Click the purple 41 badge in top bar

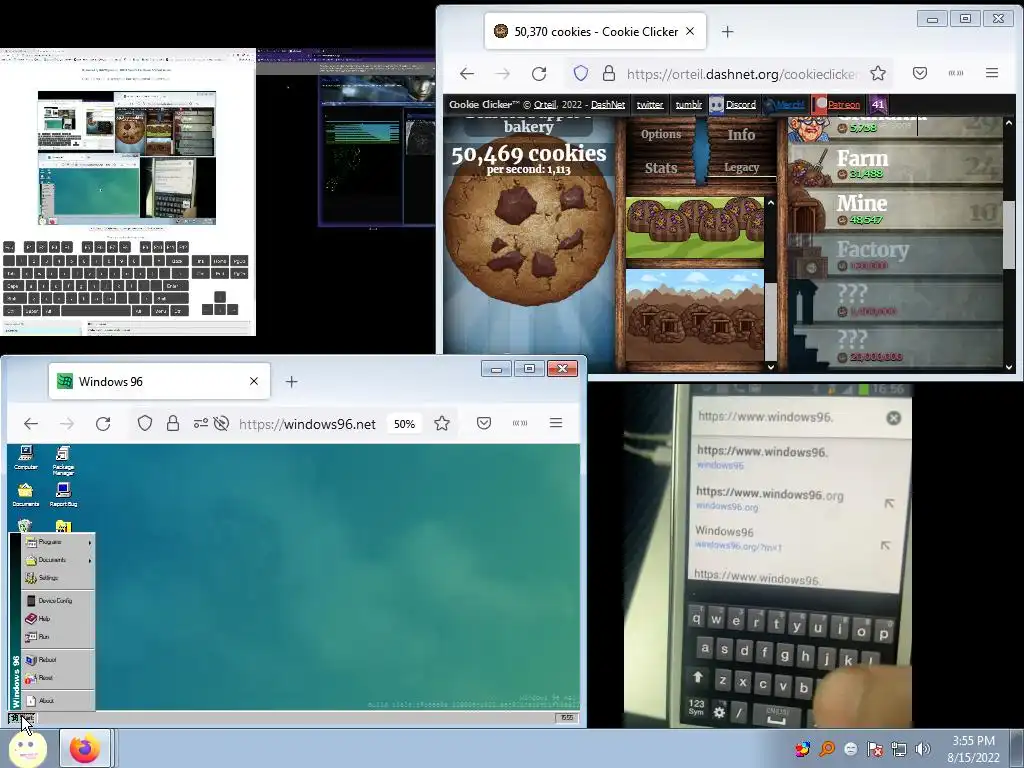point(878,104)
